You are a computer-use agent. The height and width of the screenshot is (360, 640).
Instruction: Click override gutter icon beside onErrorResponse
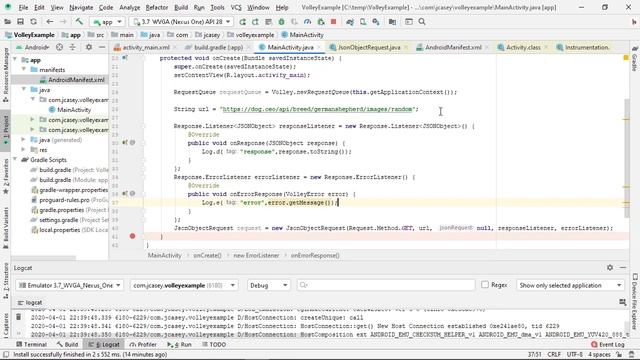[x=124, y=193]
